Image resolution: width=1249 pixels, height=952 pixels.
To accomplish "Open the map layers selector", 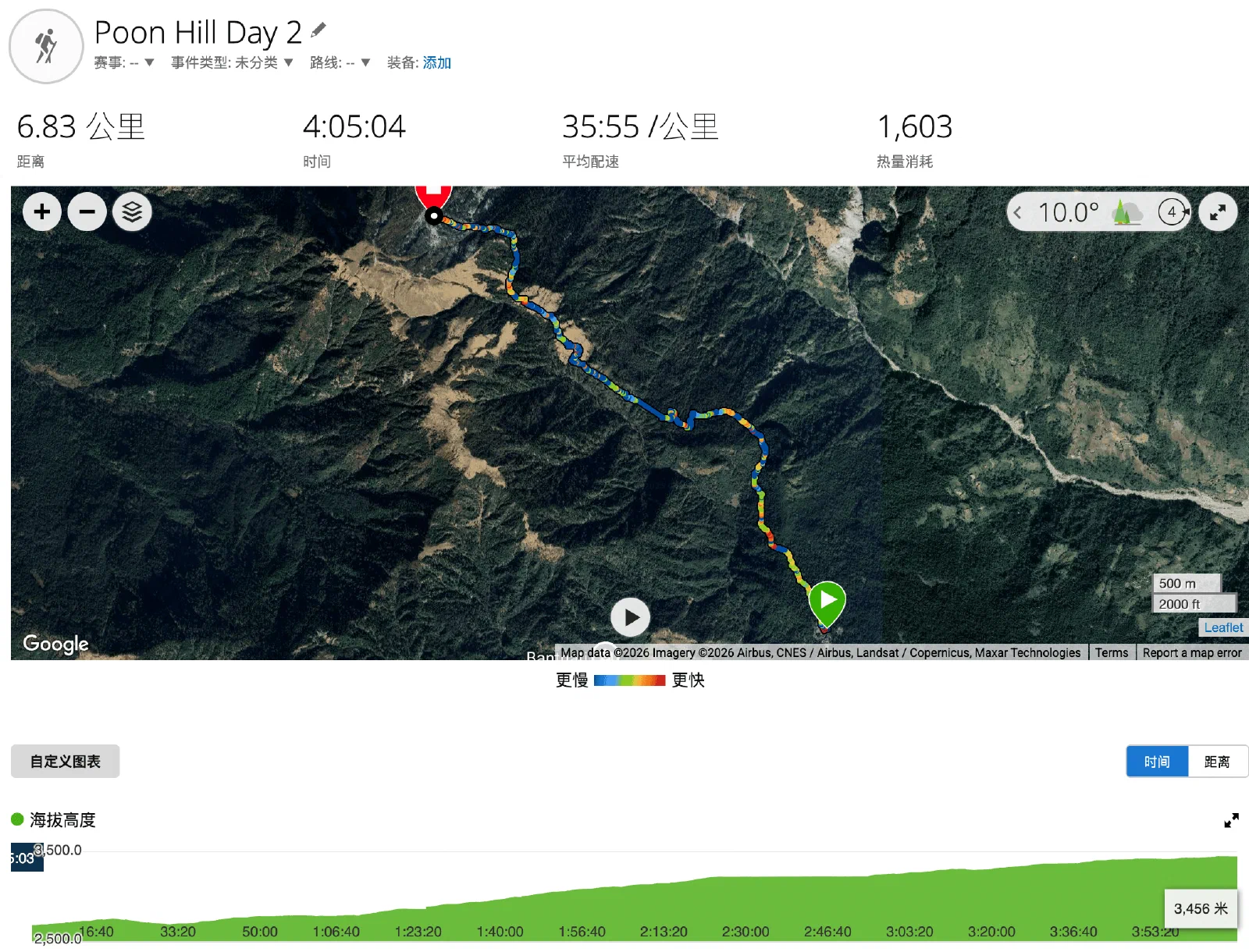I will tap(132, 211).
